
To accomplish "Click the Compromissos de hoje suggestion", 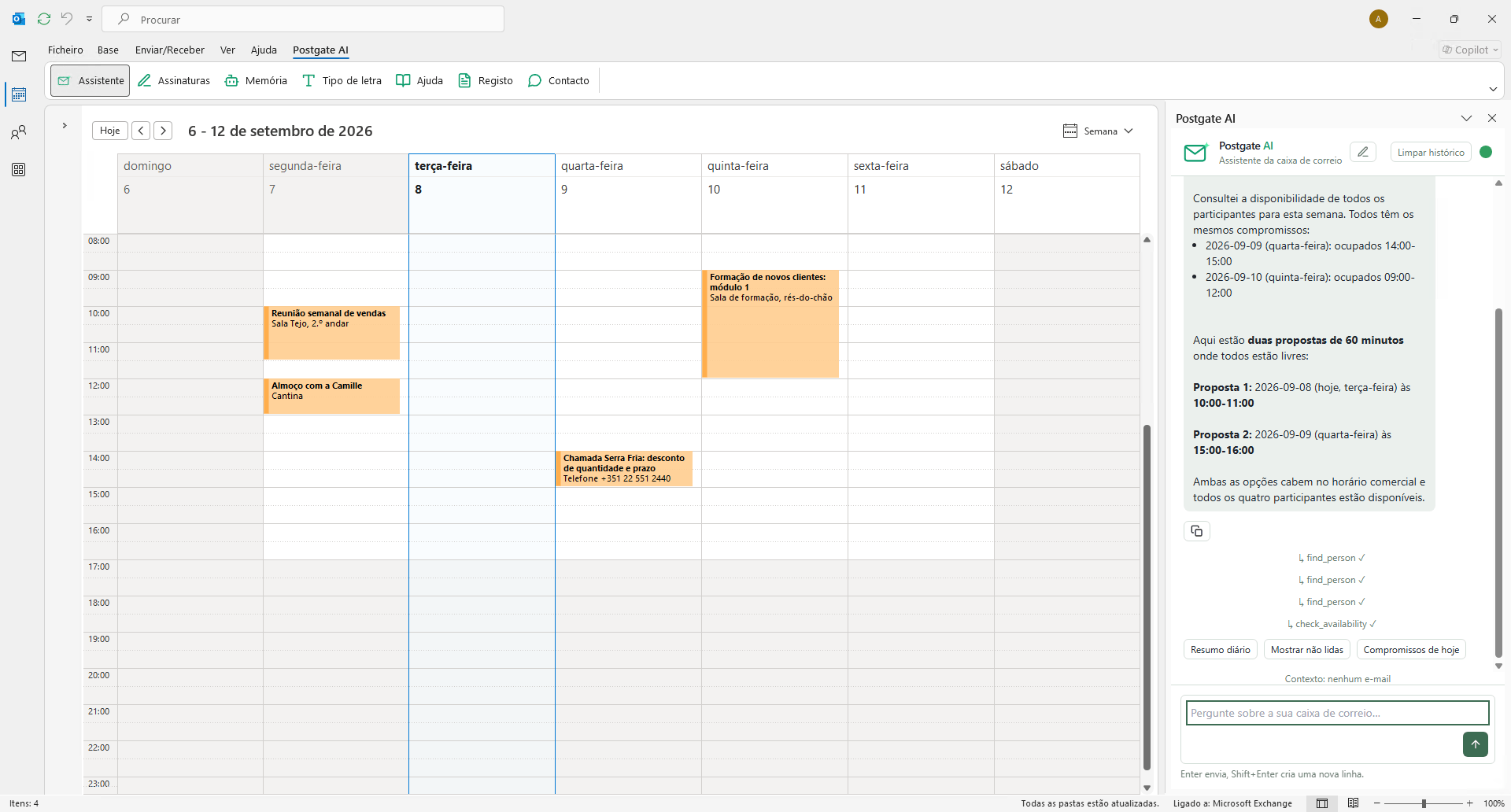I will coord(1411,649).
